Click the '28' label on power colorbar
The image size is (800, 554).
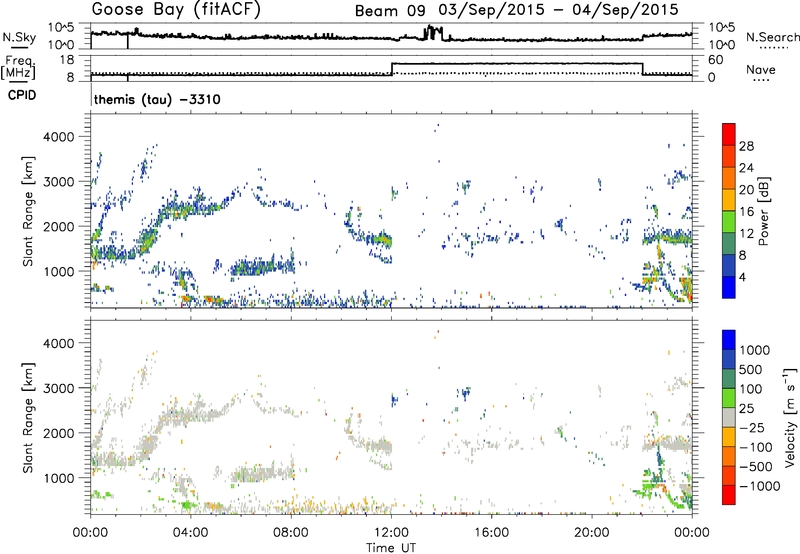tap(746, 146)
